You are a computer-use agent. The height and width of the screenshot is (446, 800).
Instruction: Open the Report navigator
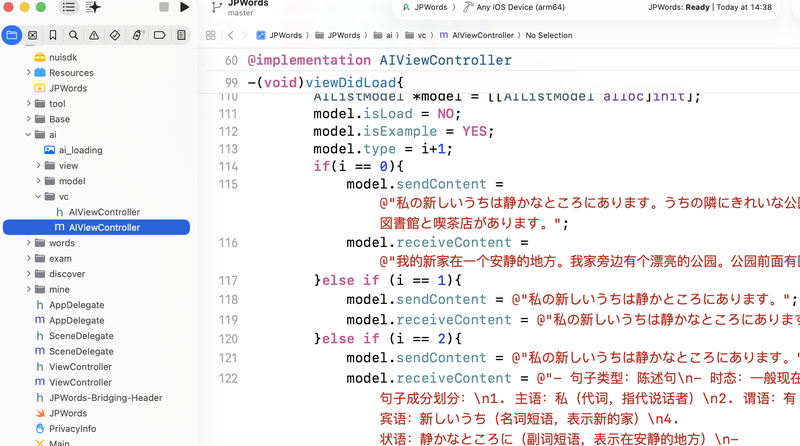coord(181,35)
